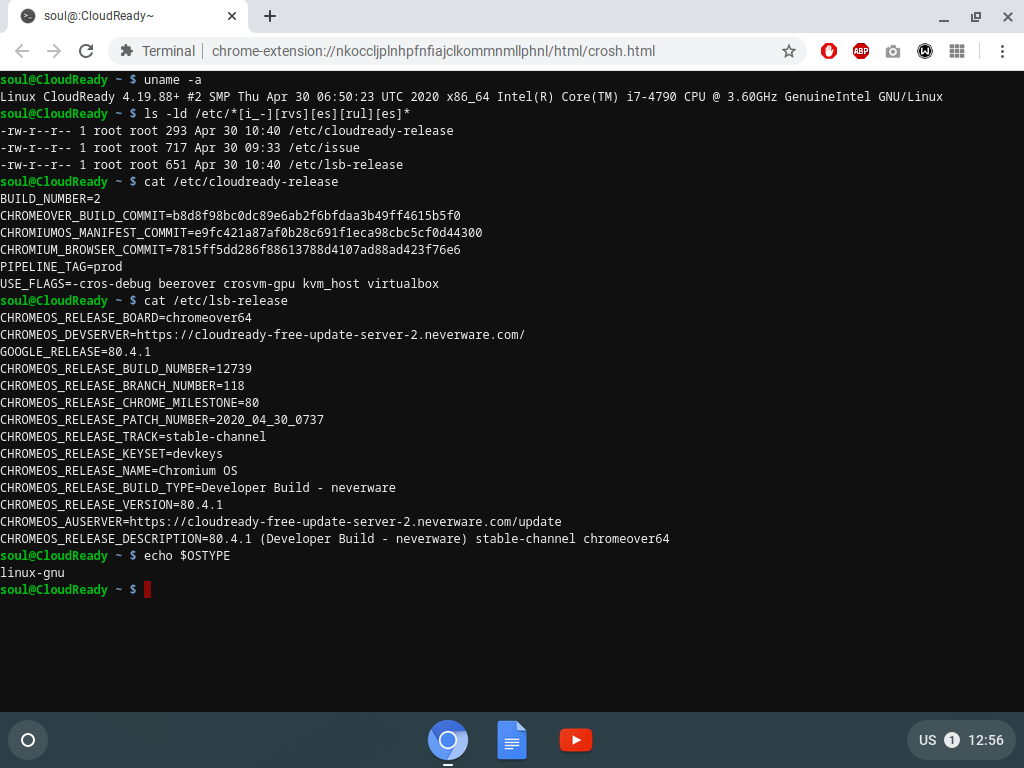The height and width of the screenshot is (768, 1024).
Task: Open YouTube from the shelf
Action: pos(576,740)
